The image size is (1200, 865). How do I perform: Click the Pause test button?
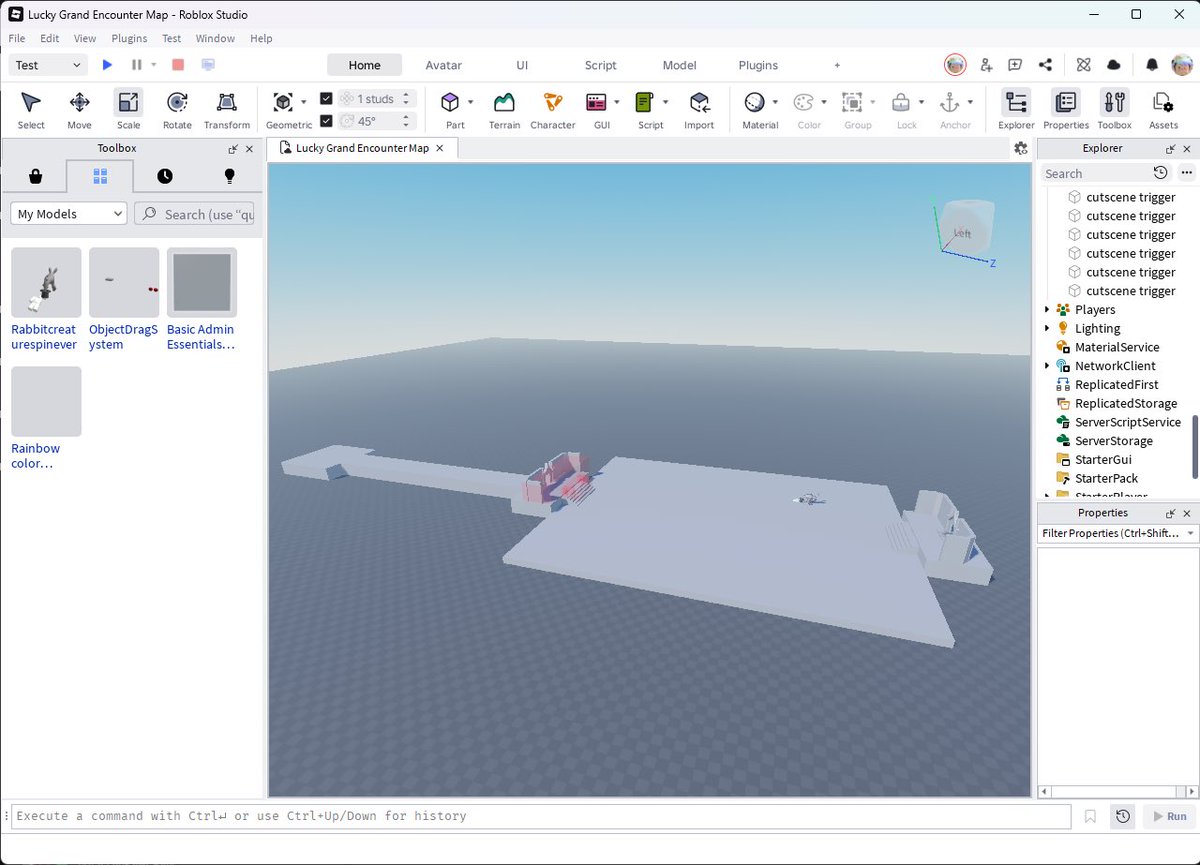click(x=137, y=65)
